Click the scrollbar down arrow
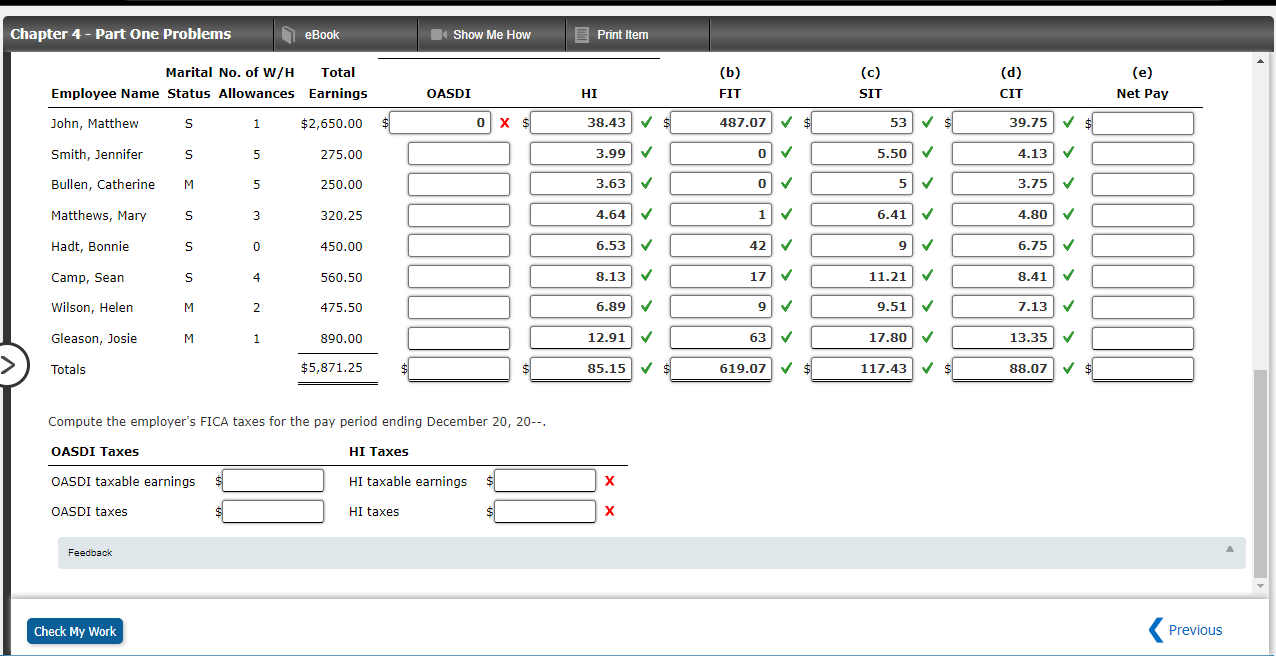Screen dimensions: 1276x656 pyautogui.click(x=1260, y=586)
